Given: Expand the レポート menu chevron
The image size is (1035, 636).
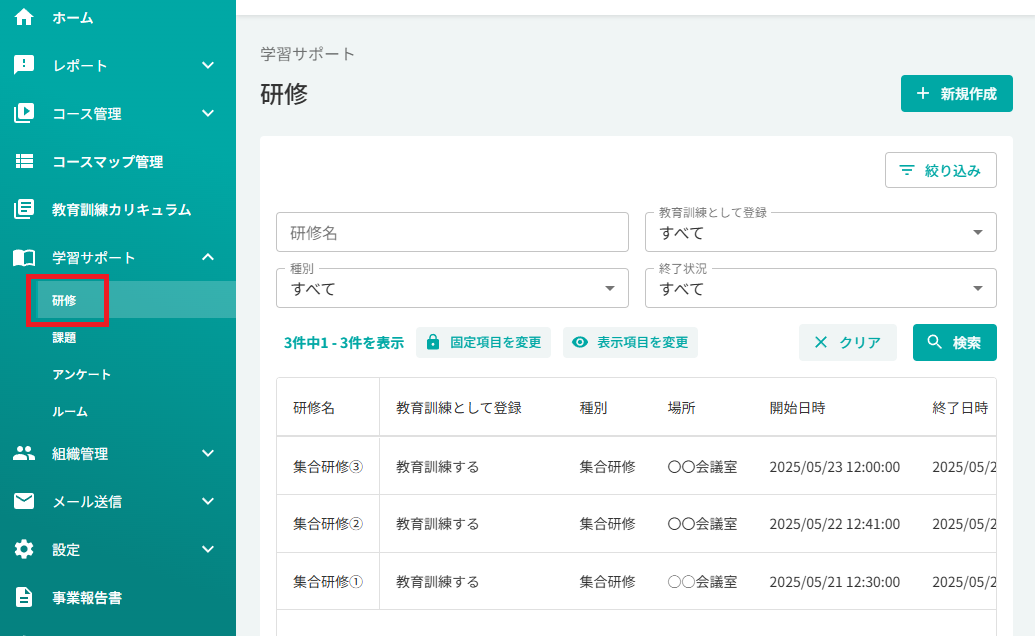Looking at the screenshot, I should [208, 65].
